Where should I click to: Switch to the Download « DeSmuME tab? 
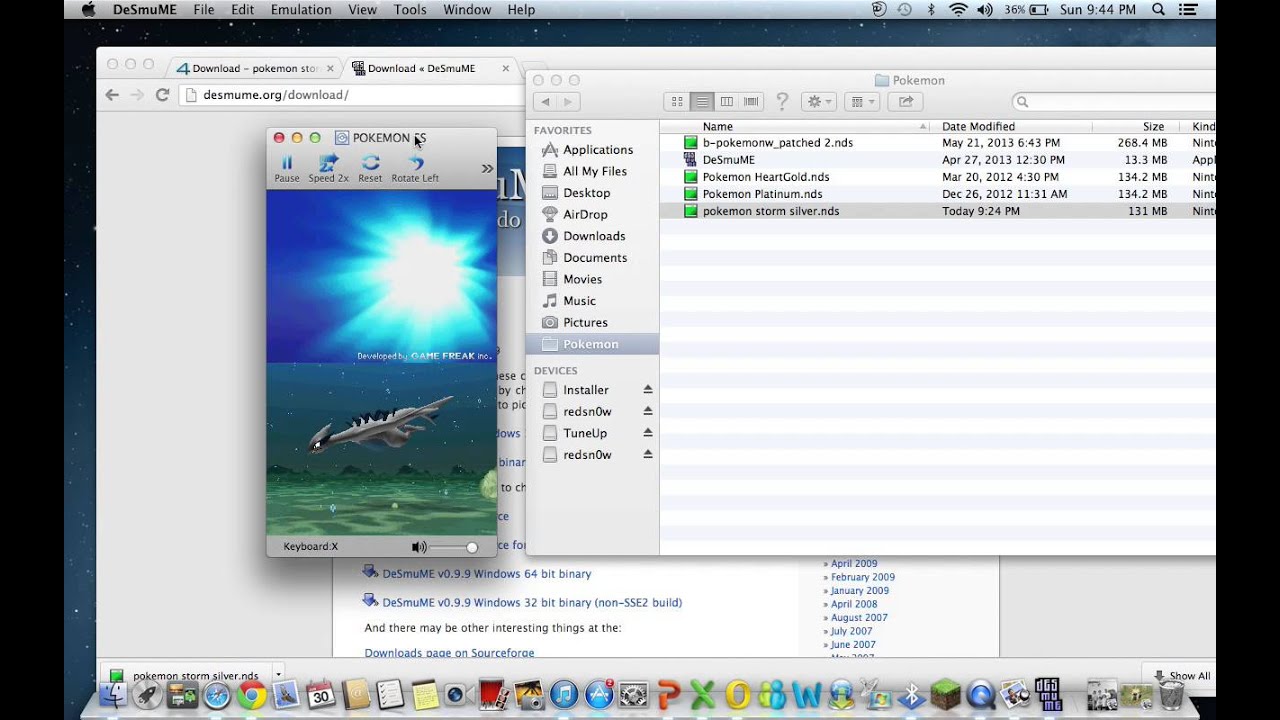[x=430, y=68]
